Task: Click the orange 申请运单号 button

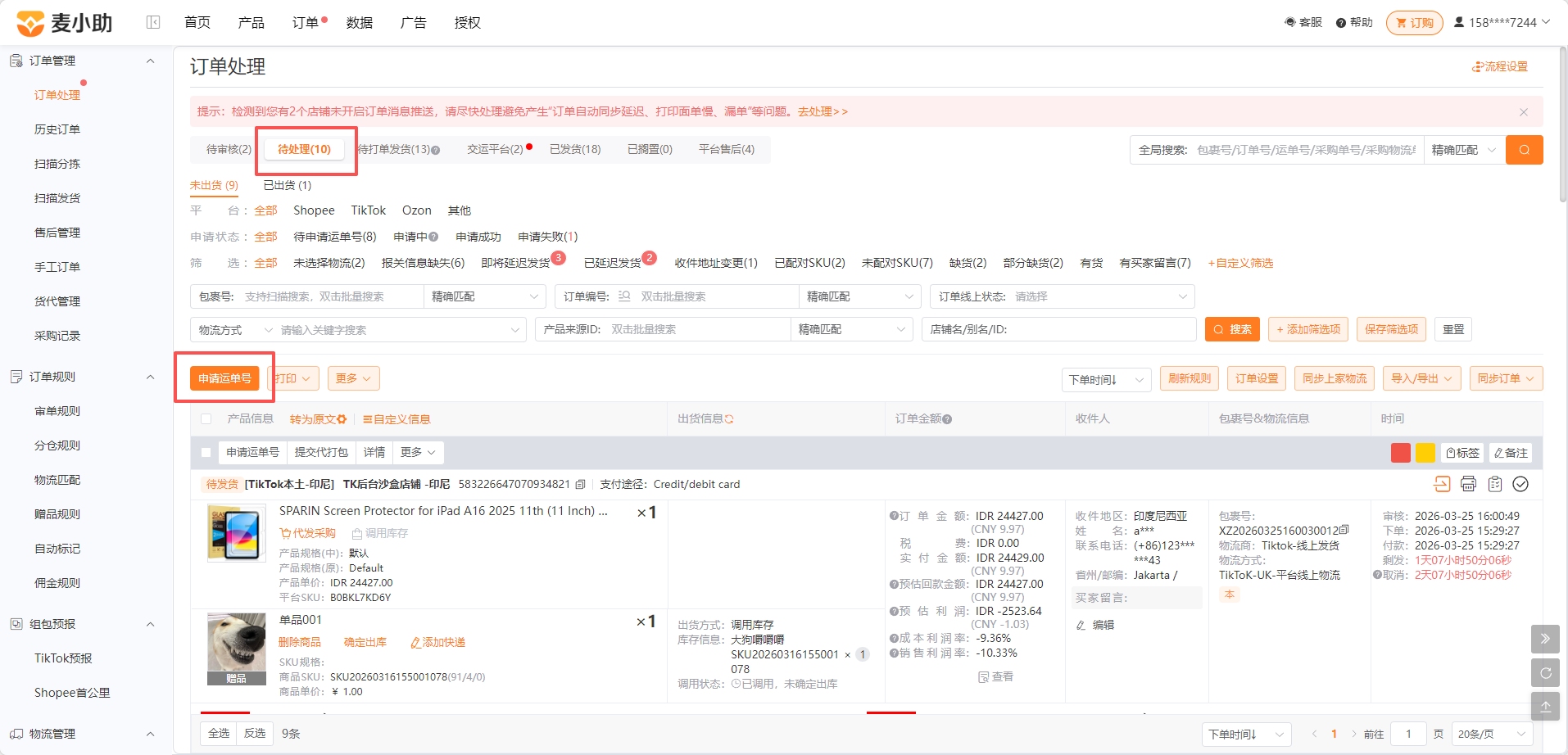Action: [224, 378]
